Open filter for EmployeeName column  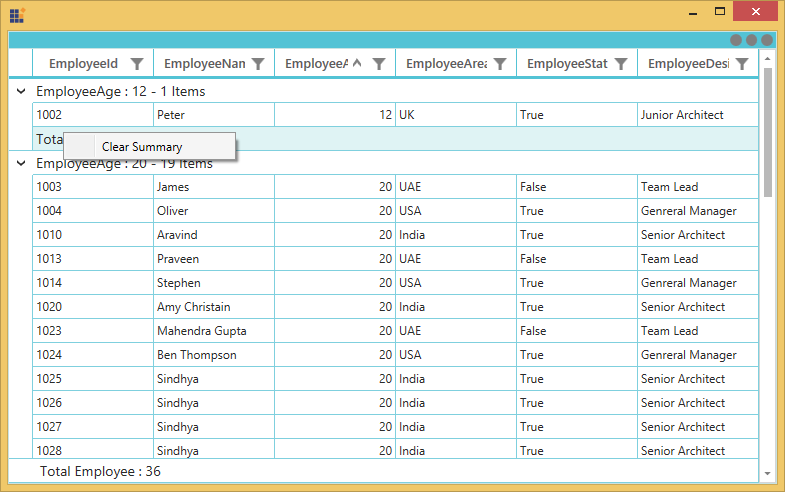[x=258, y=64]
